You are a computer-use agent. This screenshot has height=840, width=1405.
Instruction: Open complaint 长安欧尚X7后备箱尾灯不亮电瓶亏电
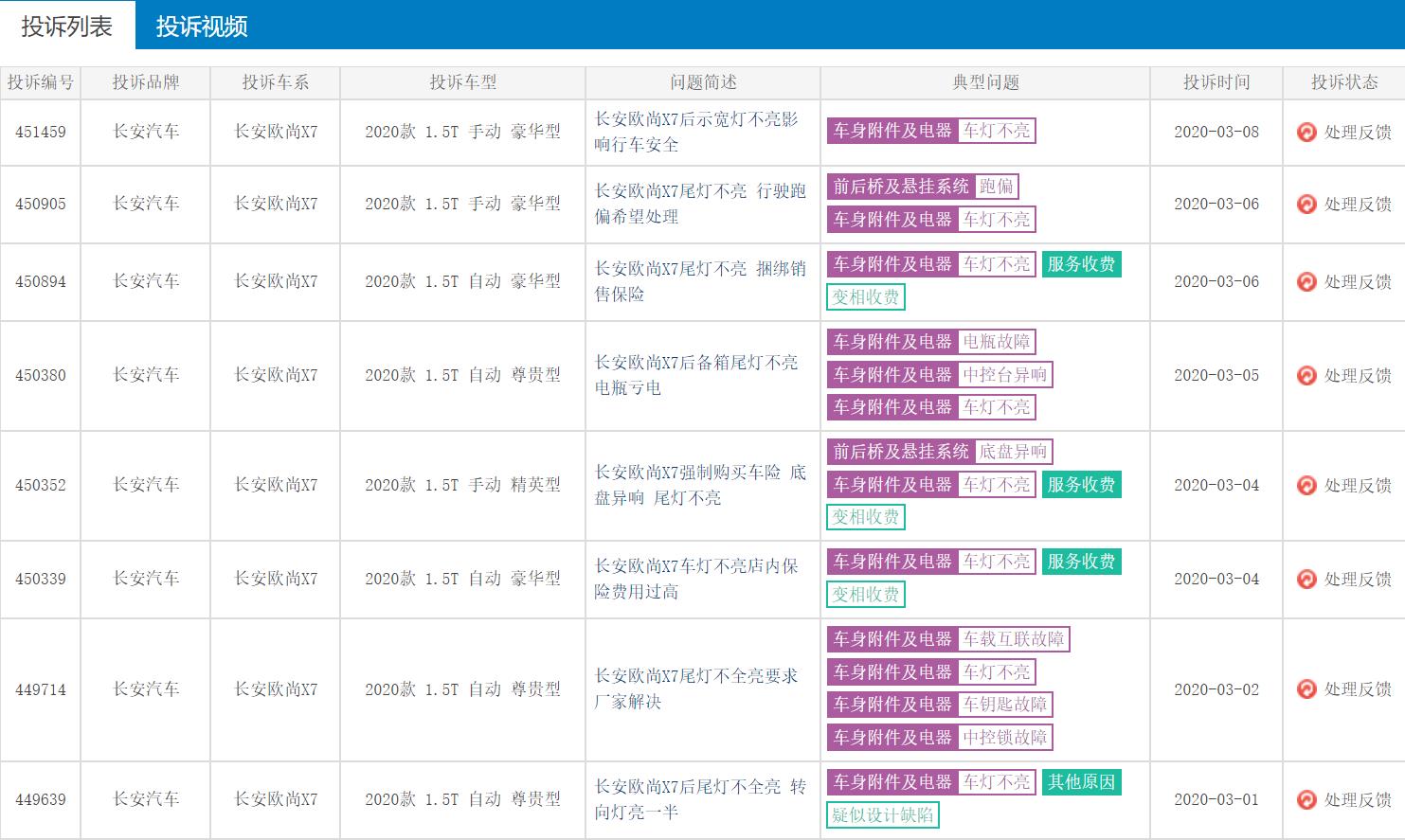point(696,375)
